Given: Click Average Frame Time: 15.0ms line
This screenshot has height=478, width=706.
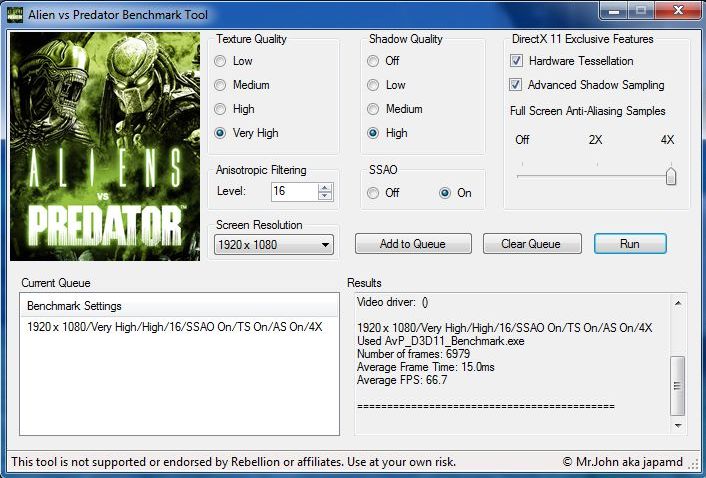Looking at the screenshot, I should pyautogui.click(x=425, y=367).
